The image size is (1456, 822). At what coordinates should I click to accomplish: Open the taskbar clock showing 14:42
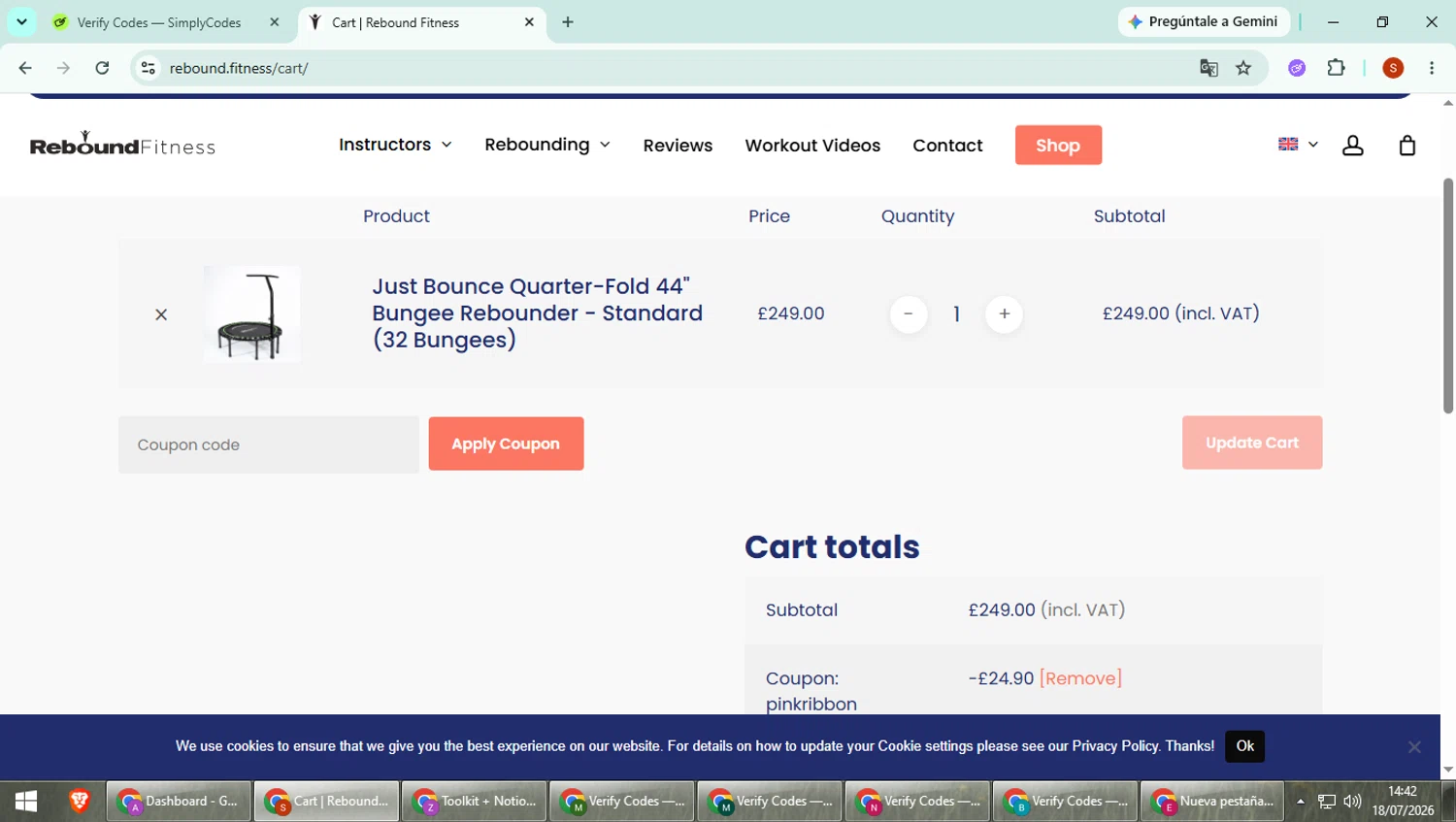1403,802
